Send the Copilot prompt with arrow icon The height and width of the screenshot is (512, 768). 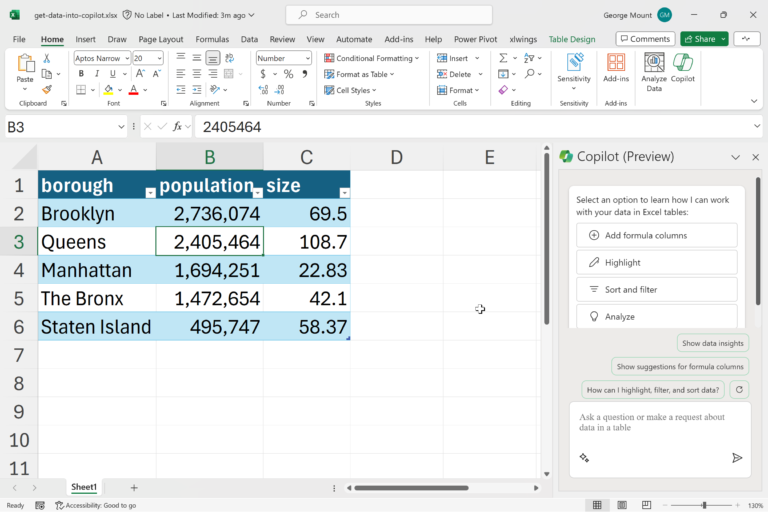[x=737, y=458]
